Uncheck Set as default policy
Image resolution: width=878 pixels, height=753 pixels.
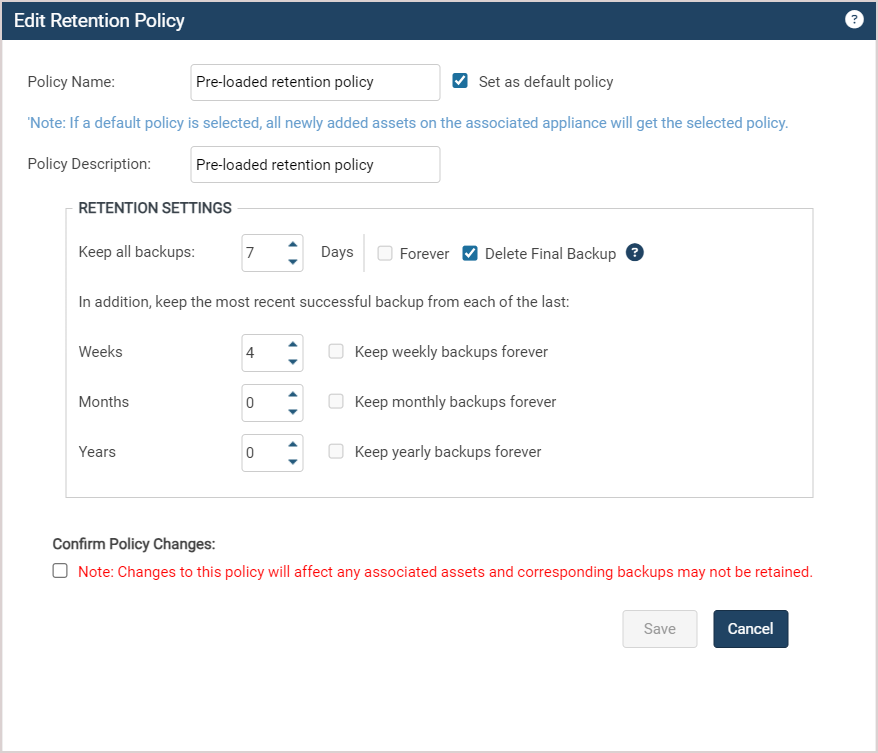click(460, 81)
